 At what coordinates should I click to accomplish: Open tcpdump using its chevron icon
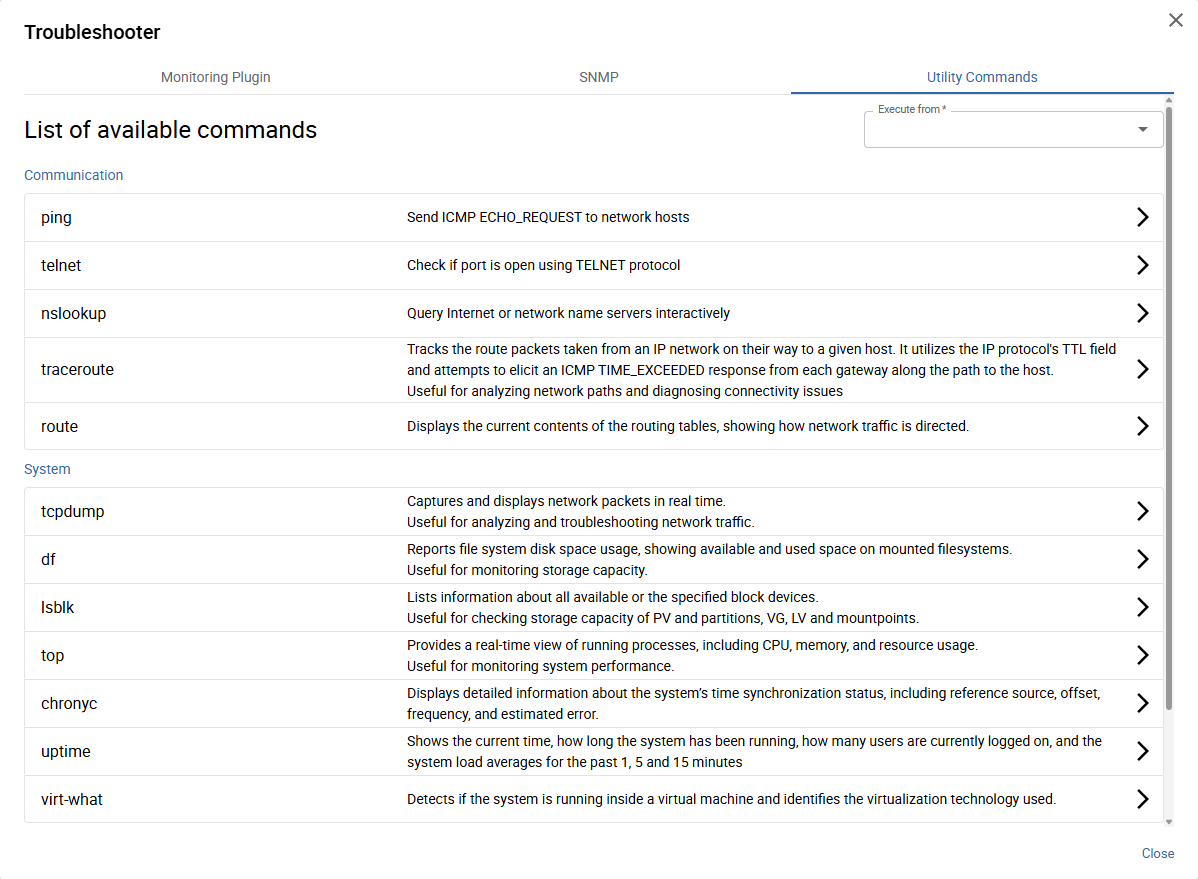tap(1142, 511)
